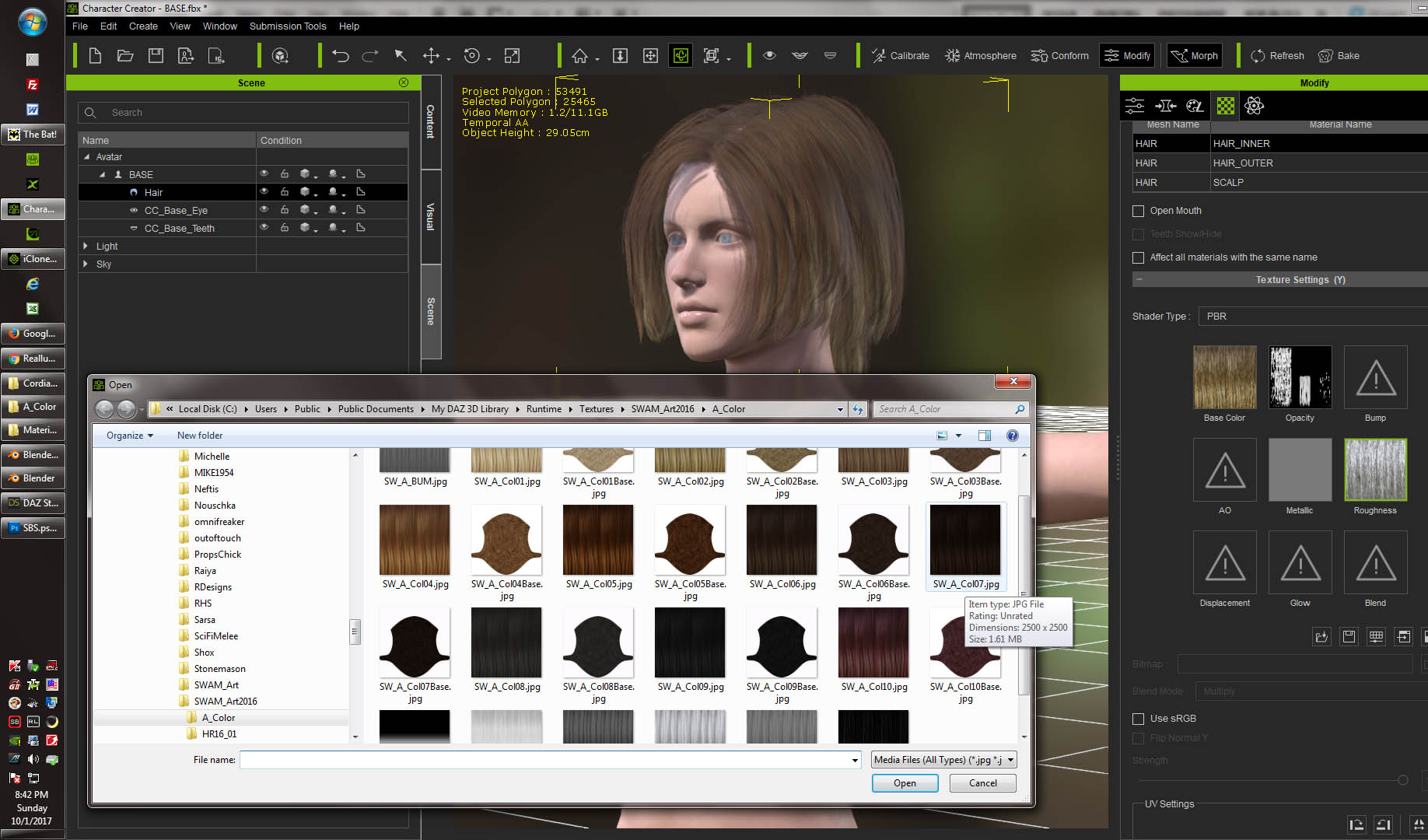Click the Back navigation arrow in Open dialog
The image size is (1428, 840).
[104, 409]
